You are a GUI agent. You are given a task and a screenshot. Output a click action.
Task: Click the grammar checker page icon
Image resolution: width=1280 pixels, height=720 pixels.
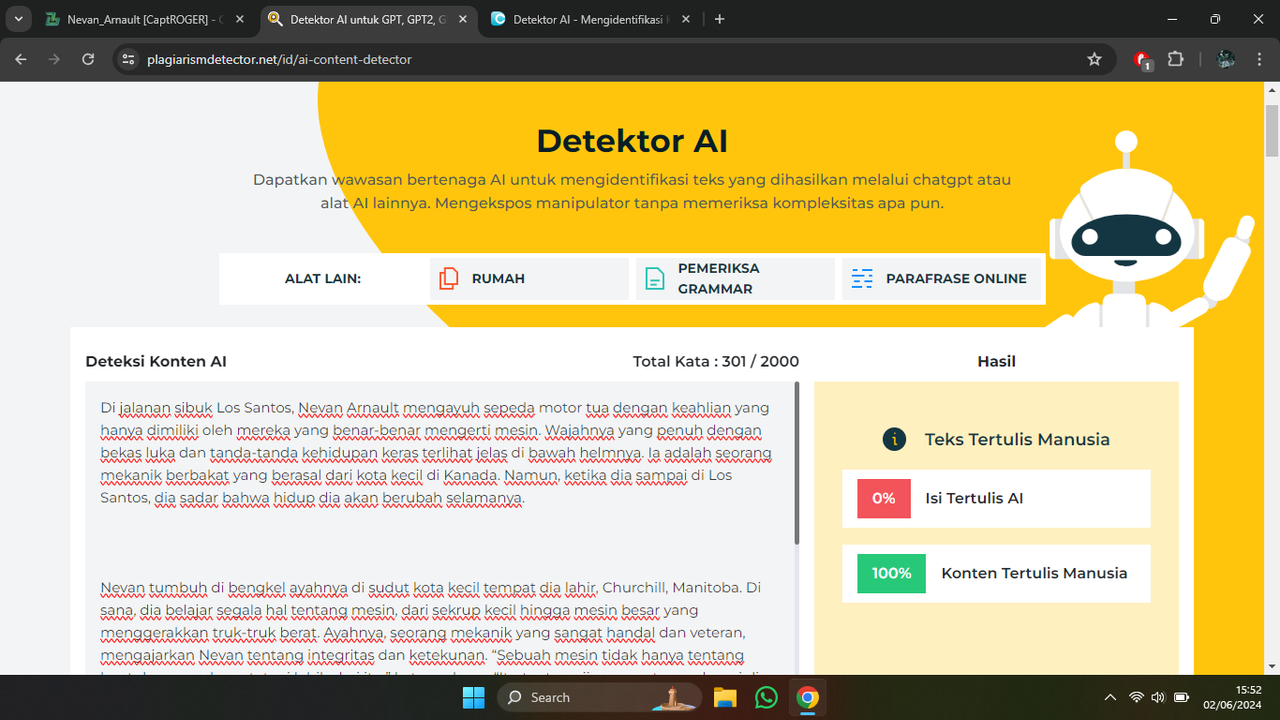click(654, 278)
